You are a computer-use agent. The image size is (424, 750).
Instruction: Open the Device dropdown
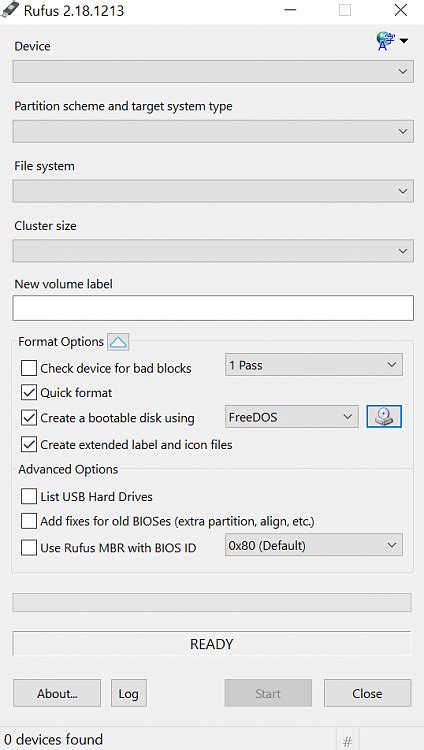pyautogui.click(x=213, y=71)
